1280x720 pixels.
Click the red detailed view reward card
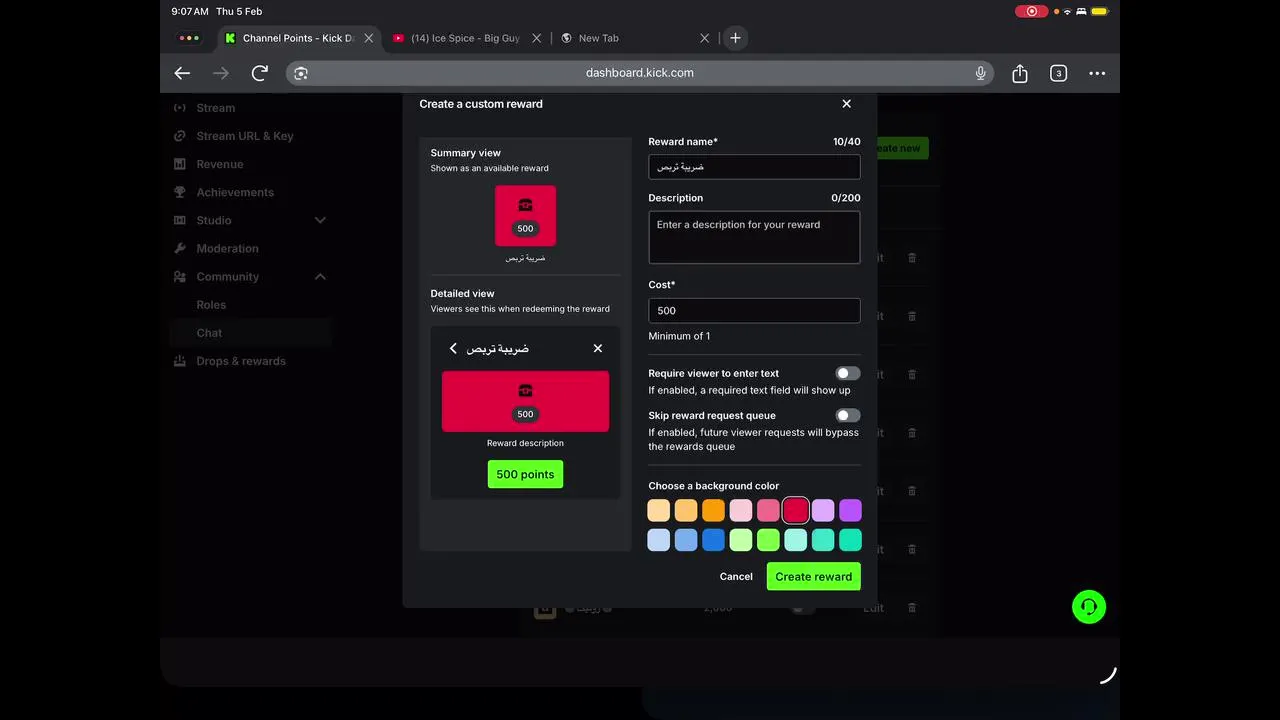point(525,401)
